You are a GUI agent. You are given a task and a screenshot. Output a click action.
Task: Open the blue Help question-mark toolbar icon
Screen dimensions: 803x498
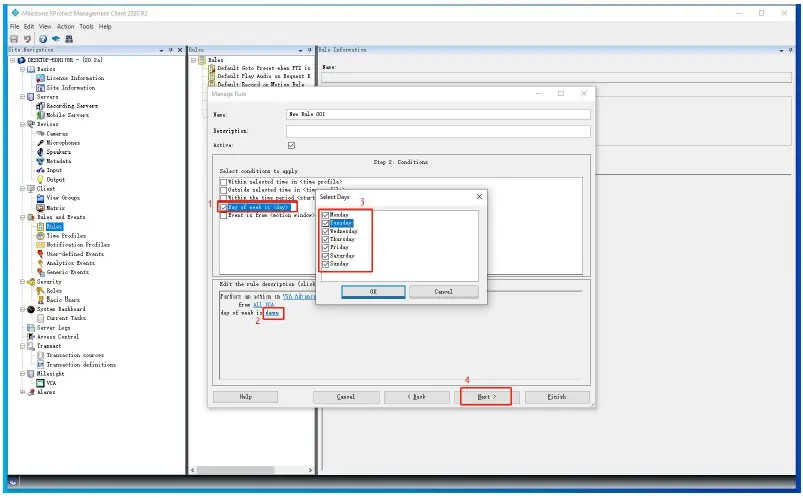coord(43,39)
